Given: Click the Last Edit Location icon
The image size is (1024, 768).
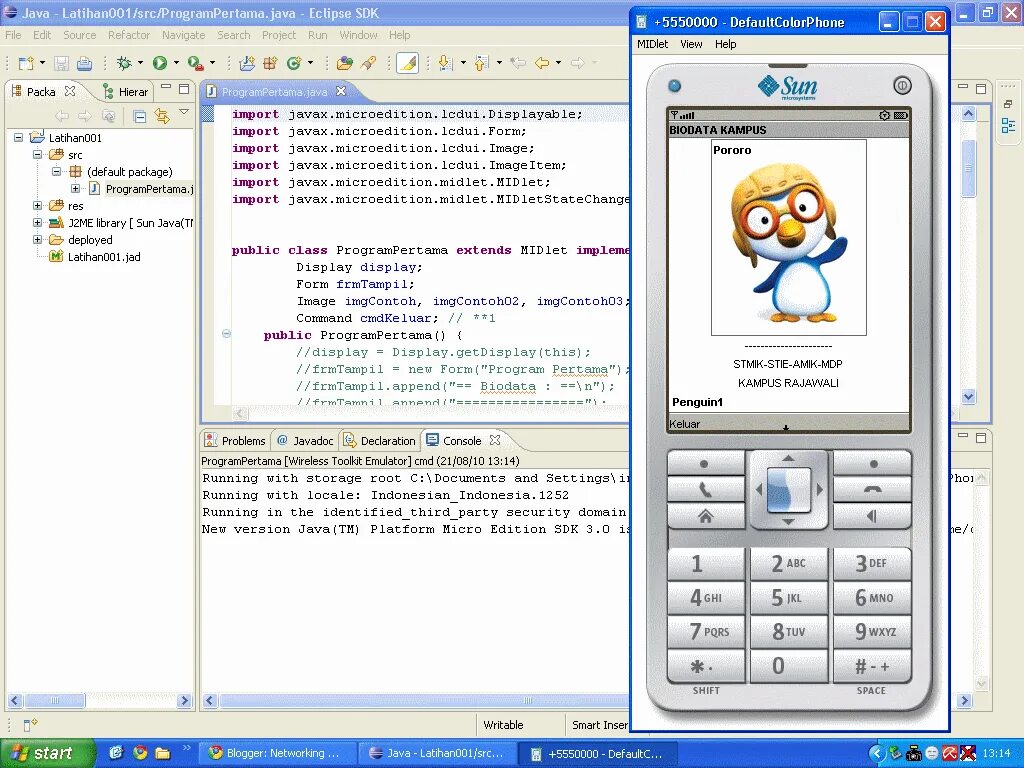Looking at the screenshot, I should click(x=519, y=63).
